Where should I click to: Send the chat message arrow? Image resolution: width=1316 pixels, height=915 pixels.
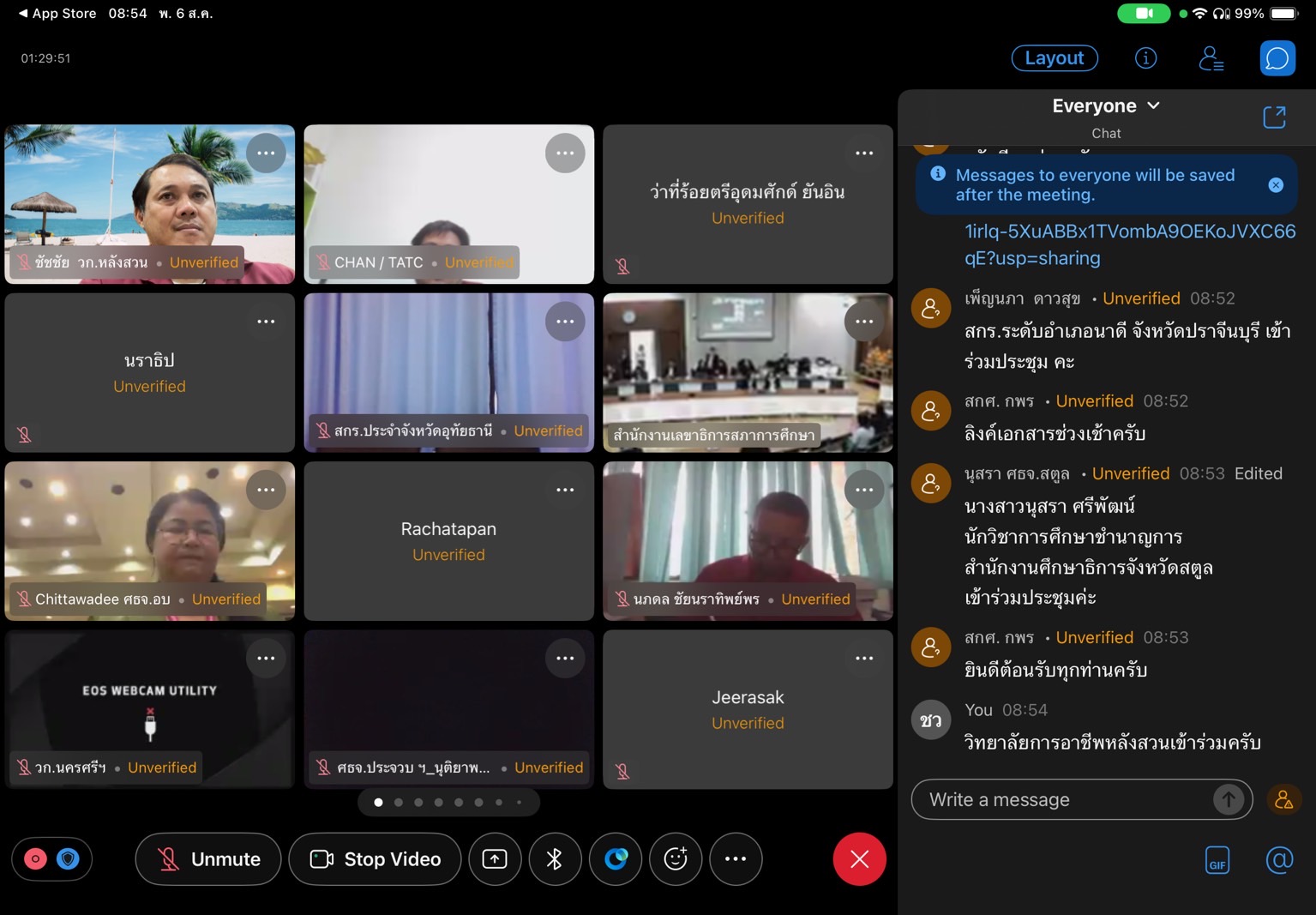point(1229,799)
